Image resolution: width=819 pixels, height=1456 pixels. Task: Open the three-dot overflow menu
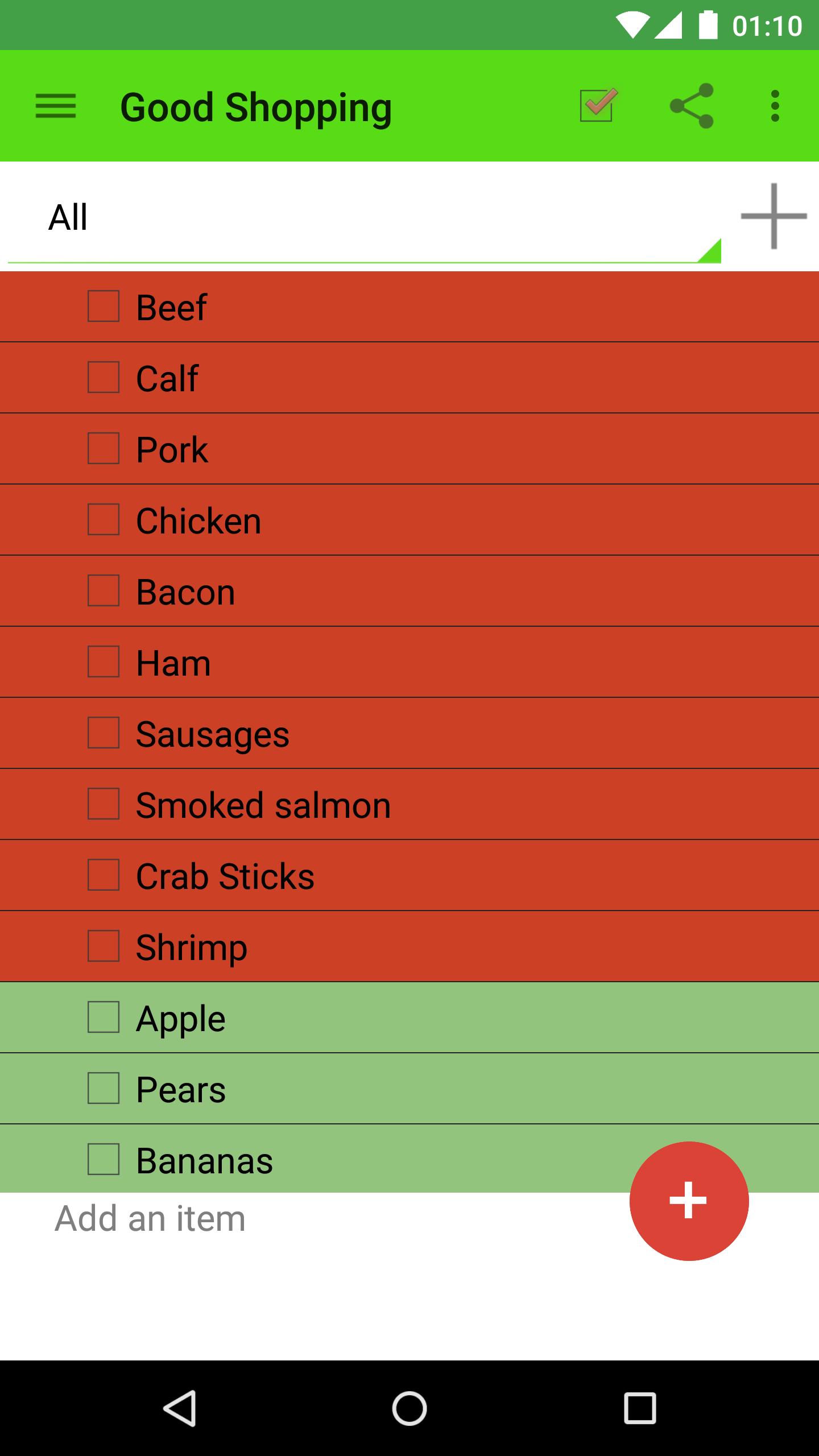click(775, 106)
